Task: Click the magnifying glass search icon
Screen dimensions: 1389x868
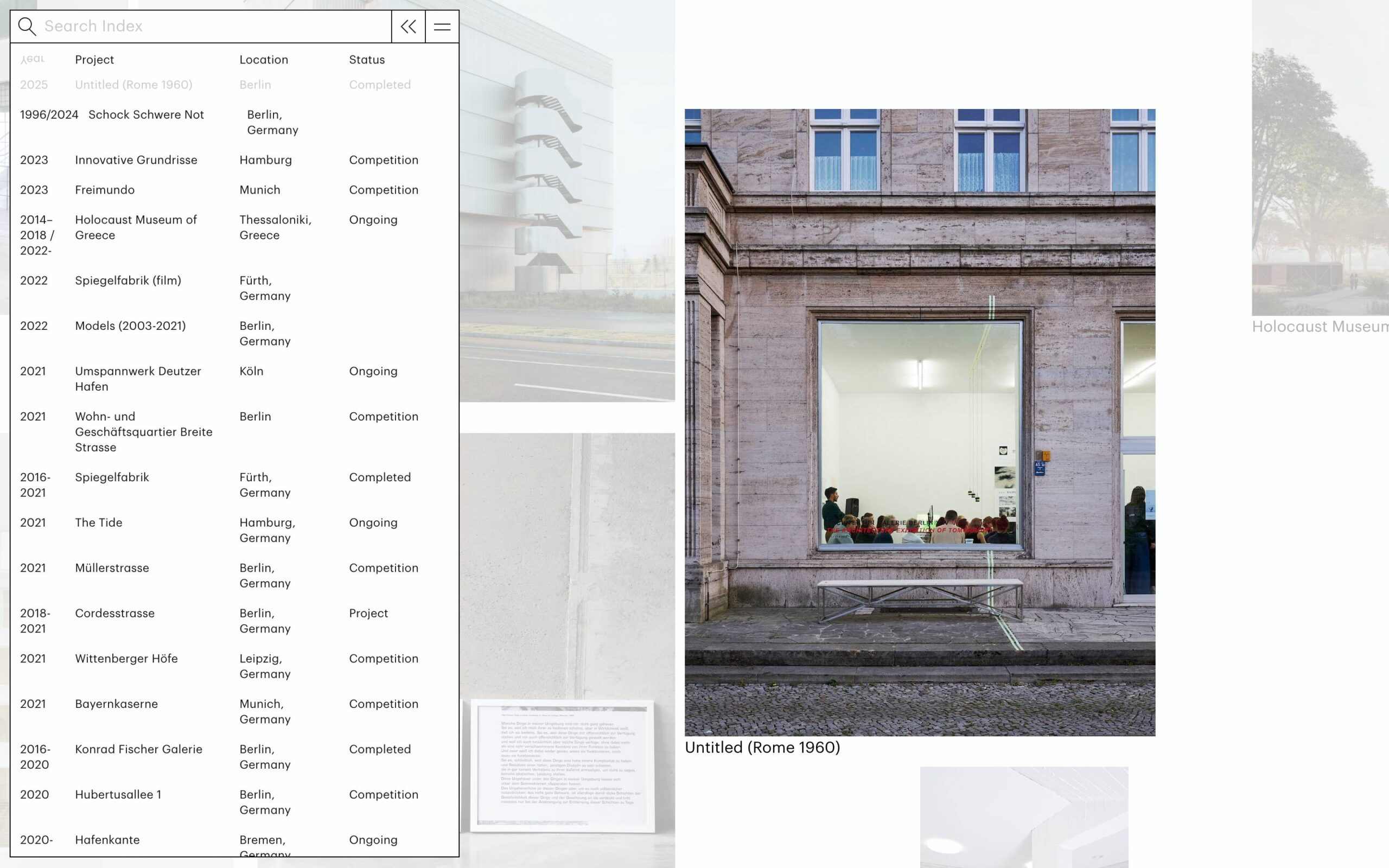Action: [x=27, y=27]
